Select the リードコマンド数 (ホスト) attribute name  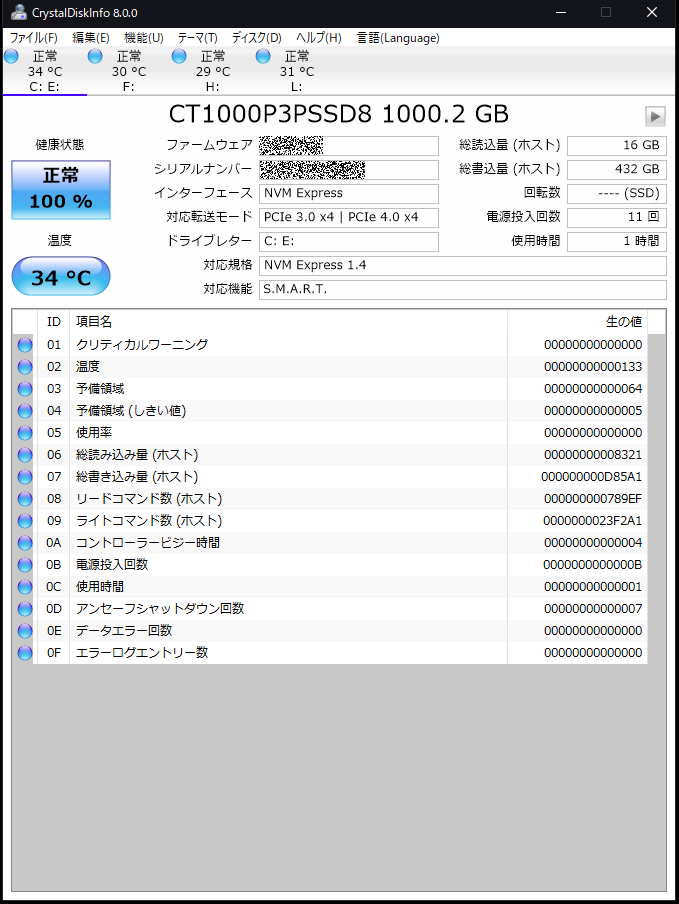point(149,499)
